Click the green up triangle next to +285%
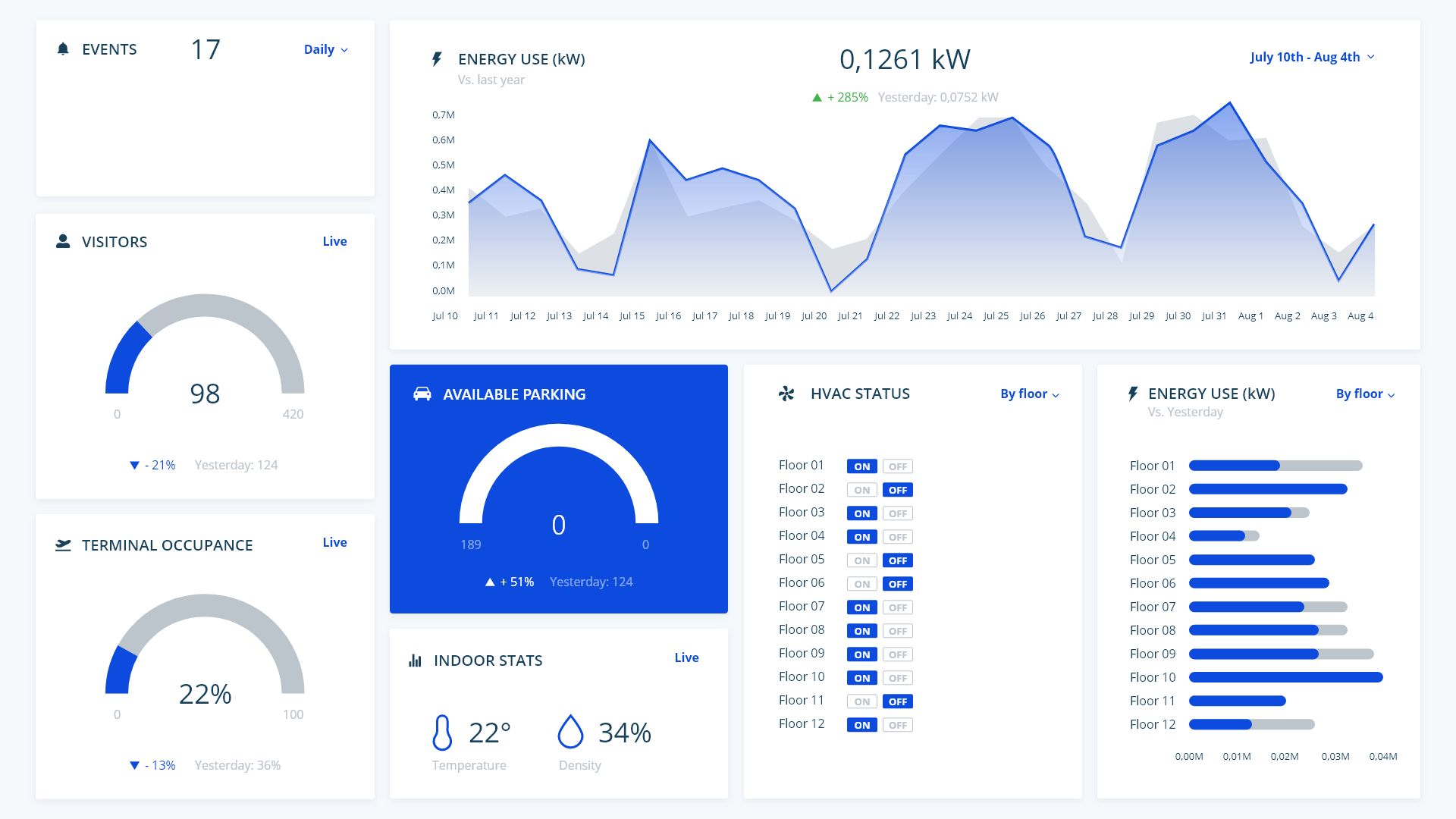The height and width of the screenshot is (819, 1456). (817, 97)
